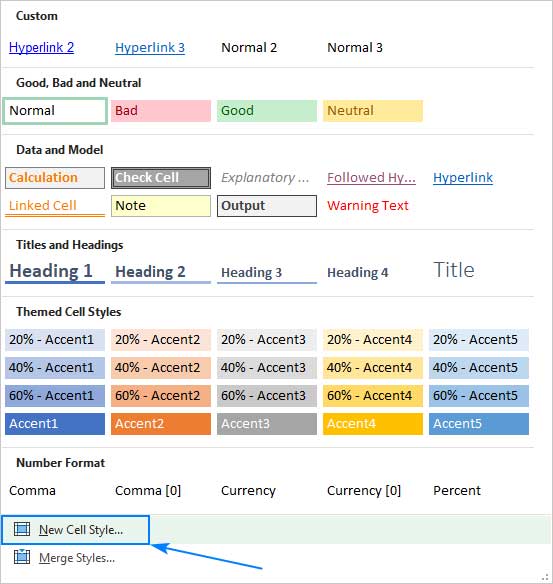
Task: Choose the Merge Styles menu entry
Action: tap(77, 558)
